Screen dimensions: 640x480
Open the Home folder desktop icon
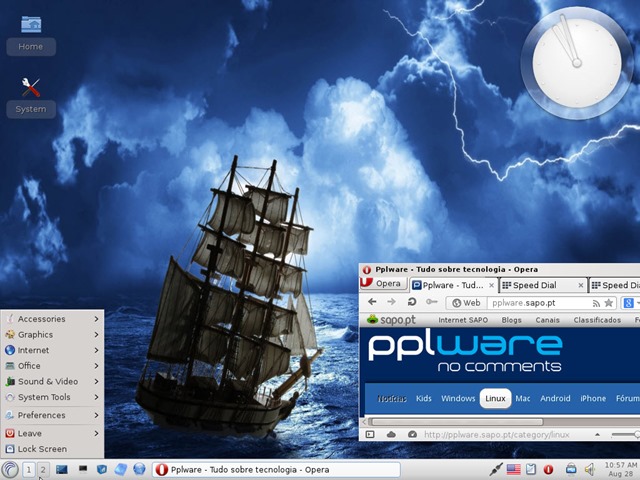click(x=31, y=35)
